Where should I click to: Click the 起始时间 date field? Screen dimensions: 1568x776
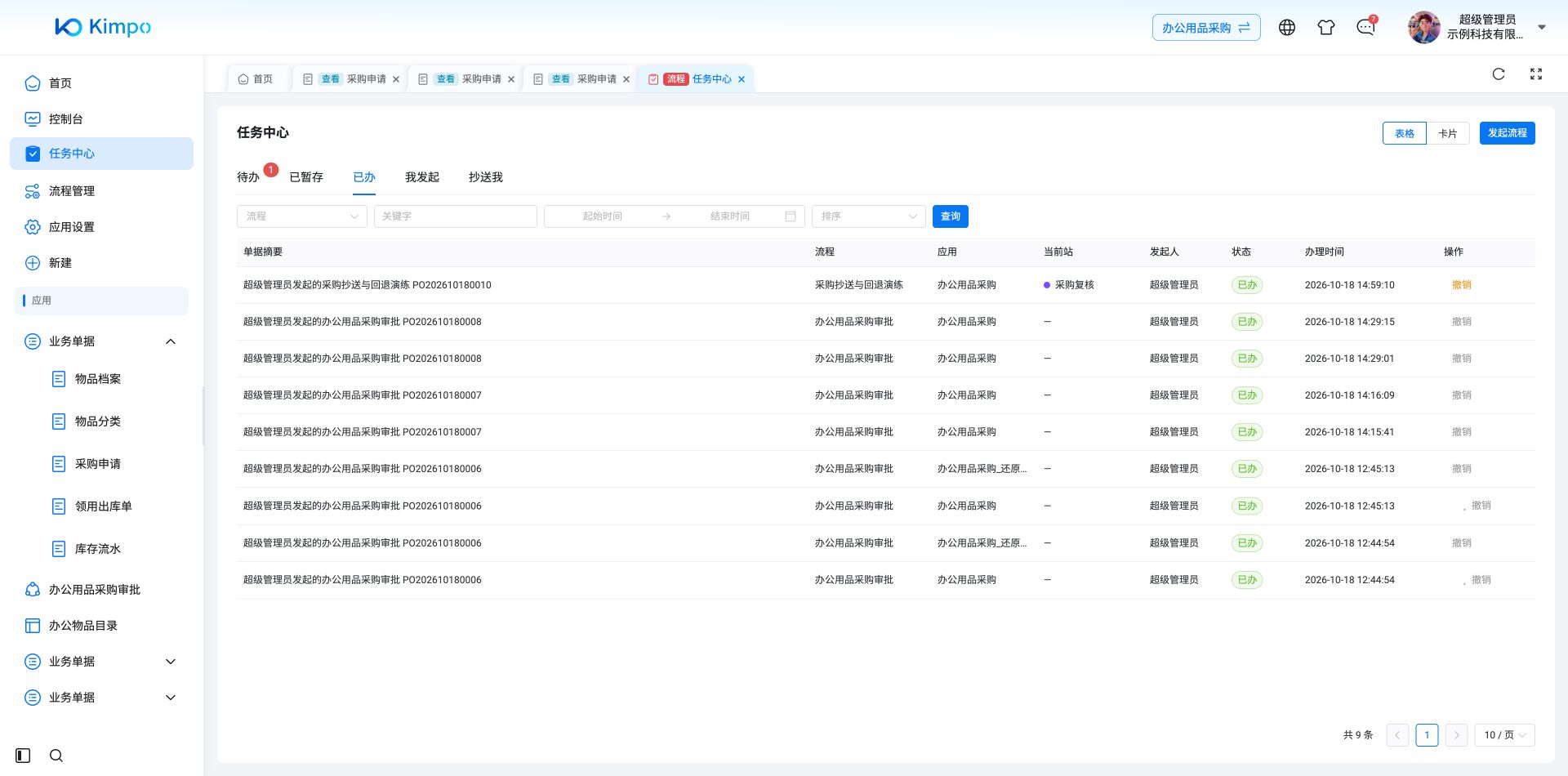click(x=603, y=216)
